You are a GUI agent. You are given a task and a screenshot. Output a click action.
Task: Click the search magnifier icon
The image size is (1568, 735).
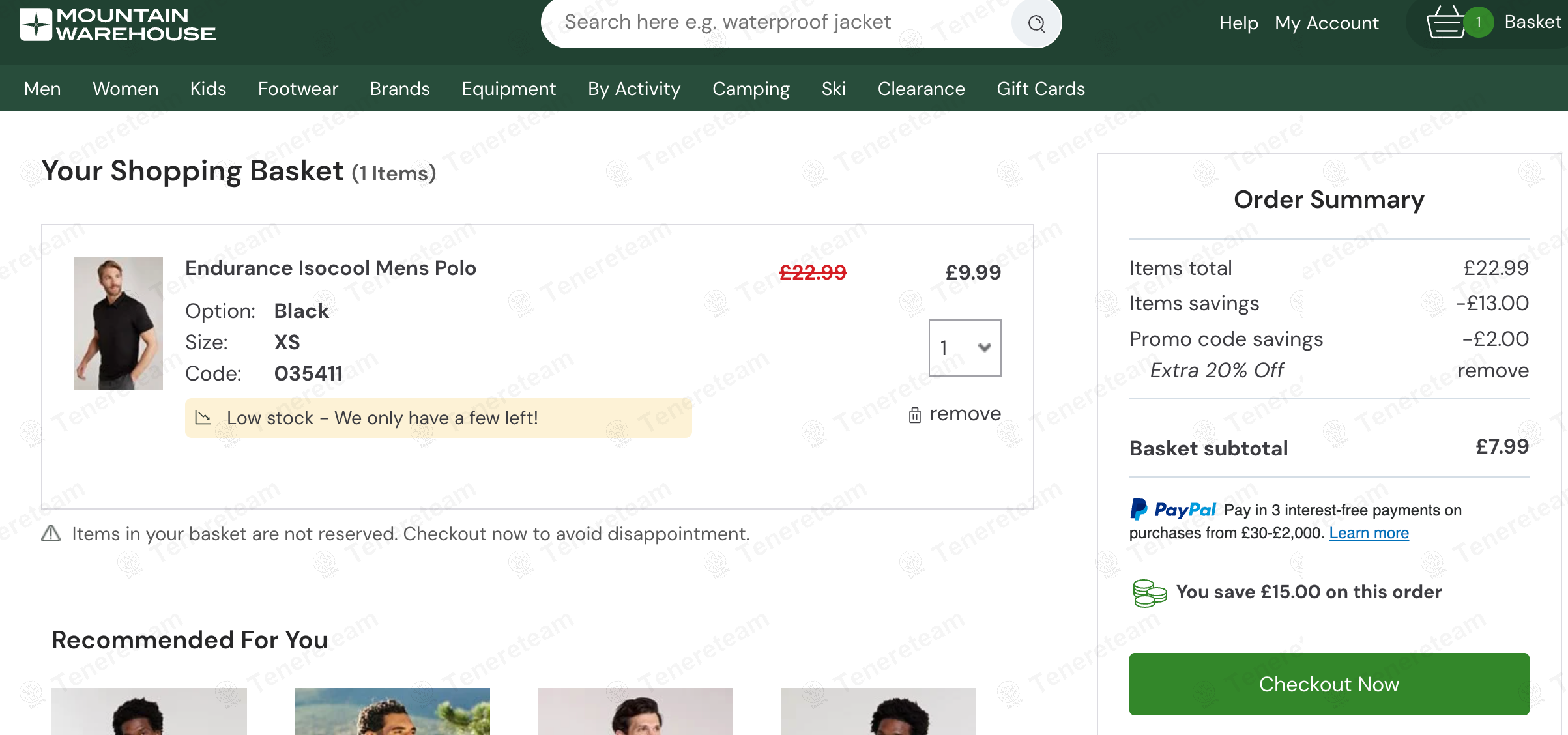[x=1036, y=24]
